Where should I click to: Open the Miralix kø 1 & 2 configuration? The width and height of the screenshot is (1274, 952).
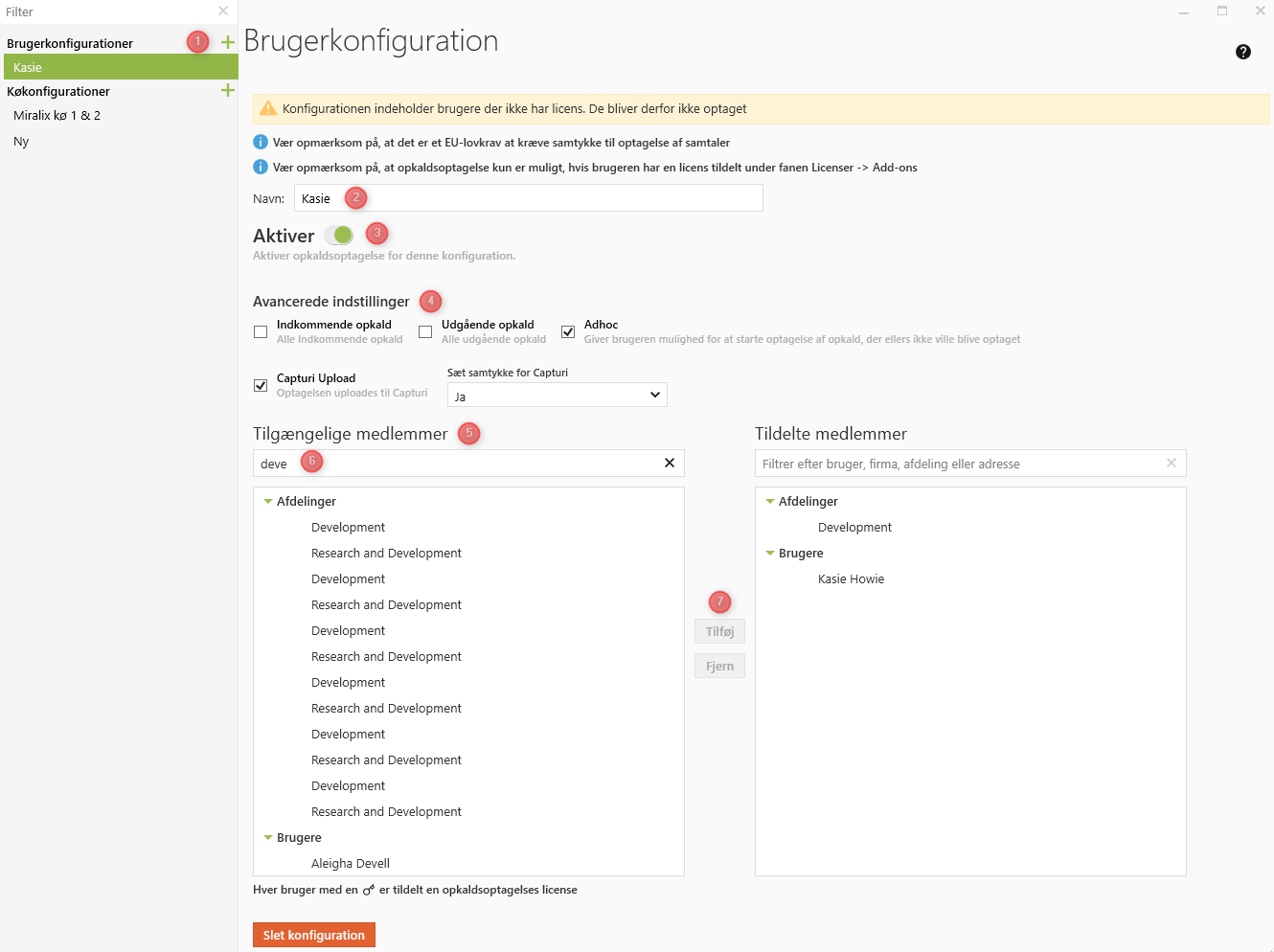click(57, 115)
